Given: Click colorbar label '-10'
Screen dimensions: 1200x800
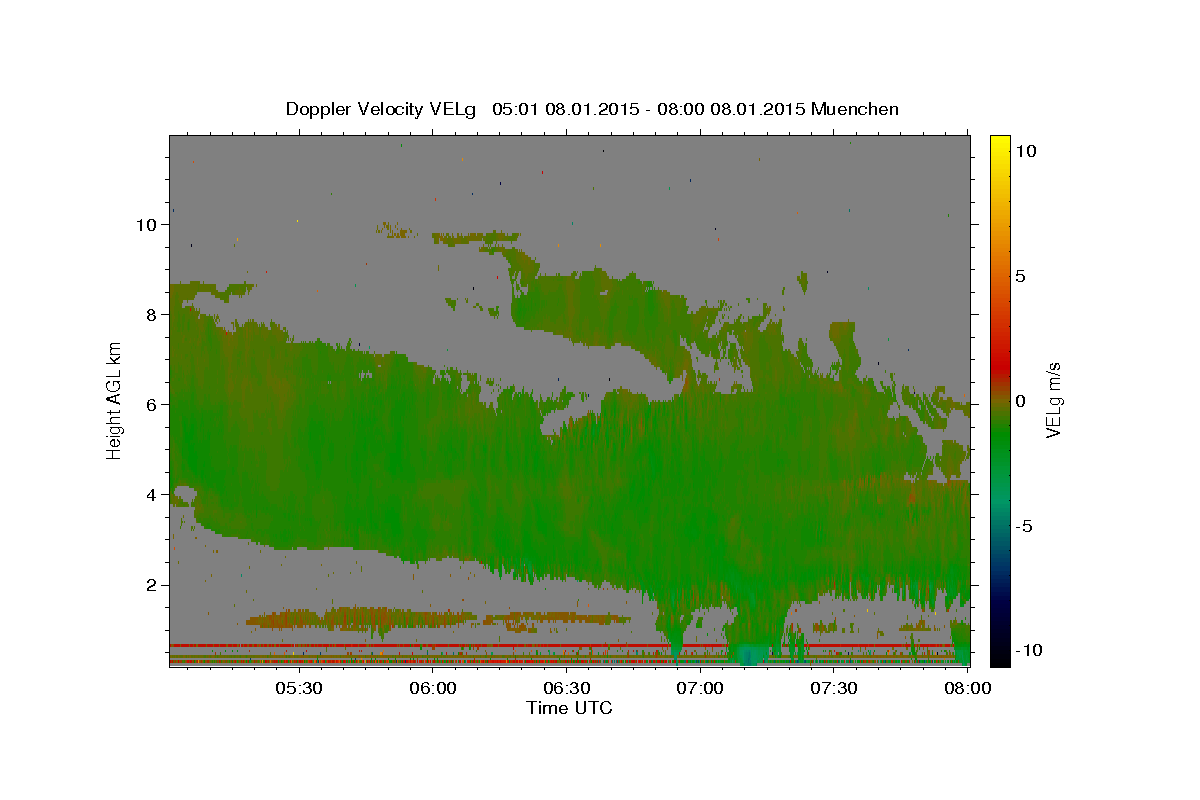Looking at the screenshot, I should click(1030, 650).
